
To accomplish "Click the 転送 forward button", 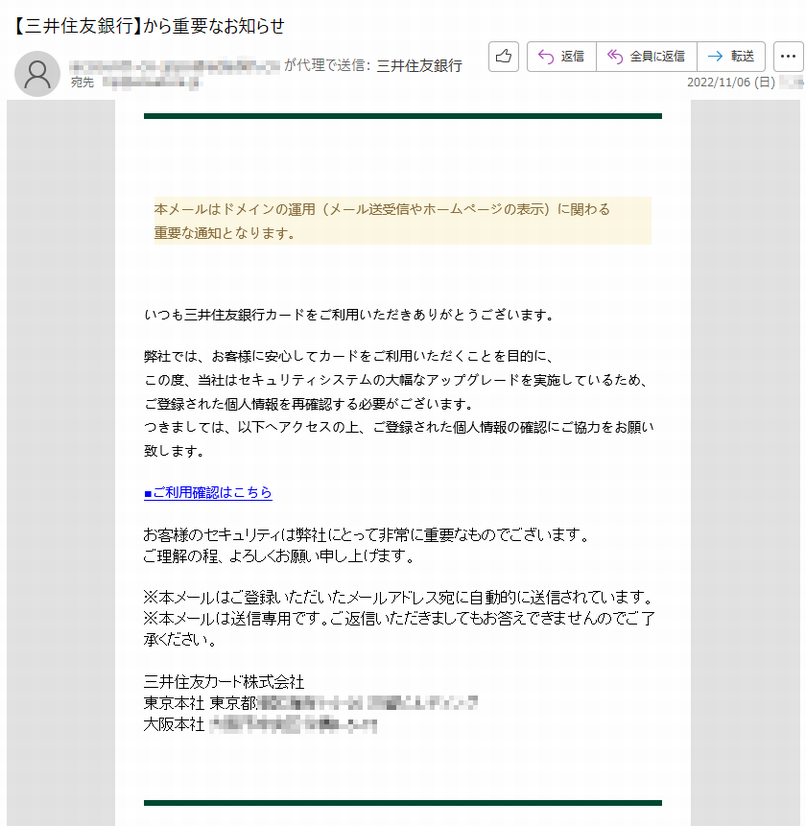I will click(731, 56).
